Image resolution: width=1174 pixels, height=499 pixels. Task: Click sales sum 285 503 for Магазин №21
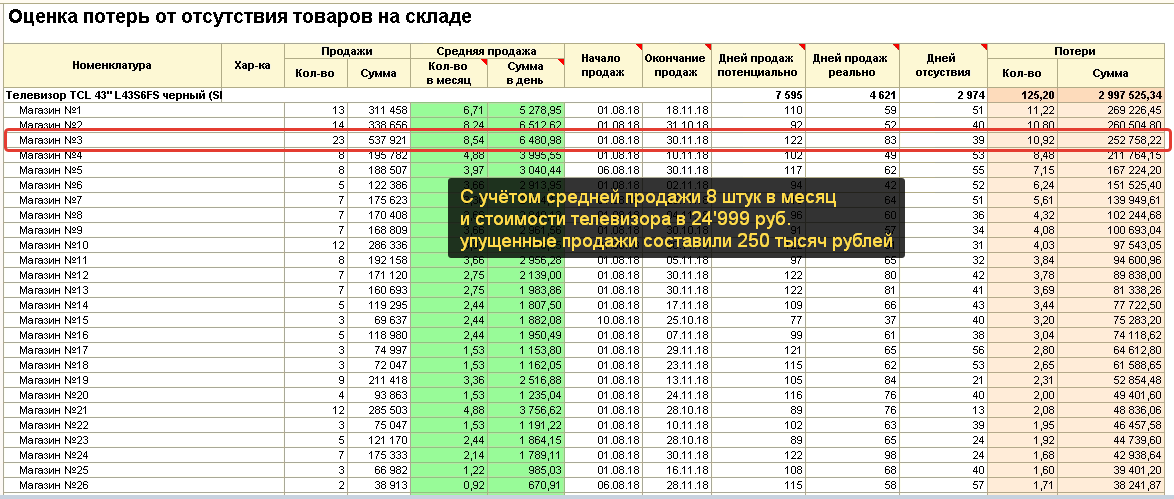click(387, 410)
